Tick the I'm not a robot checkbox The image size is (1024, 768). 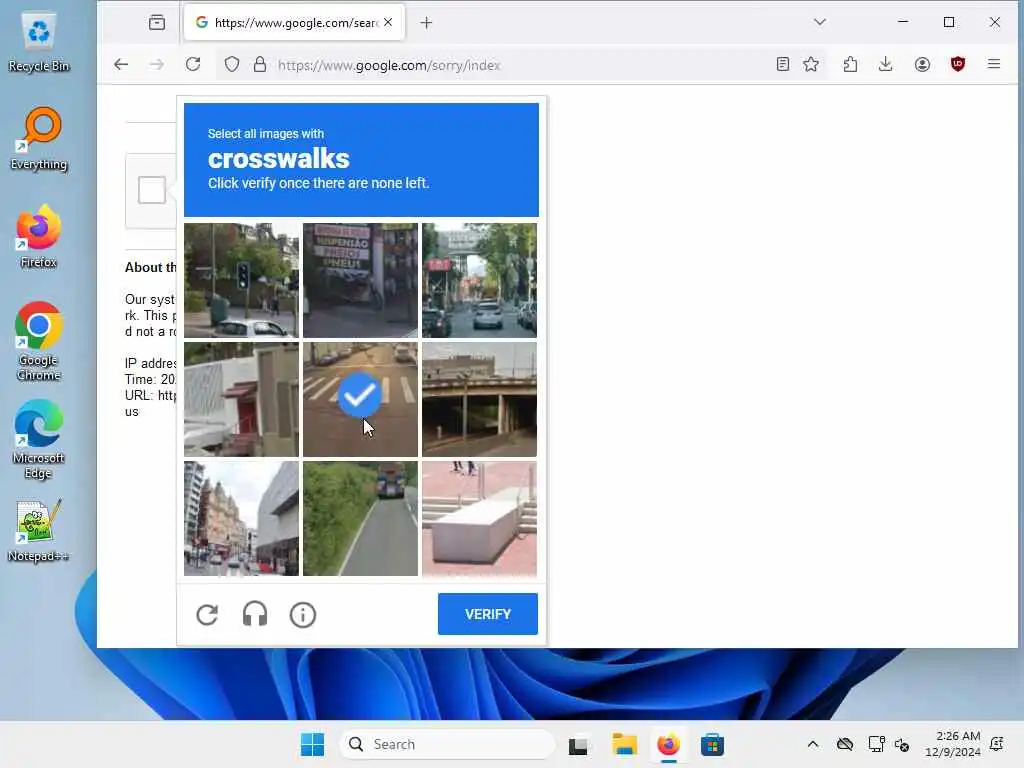[x=152, y=190]
